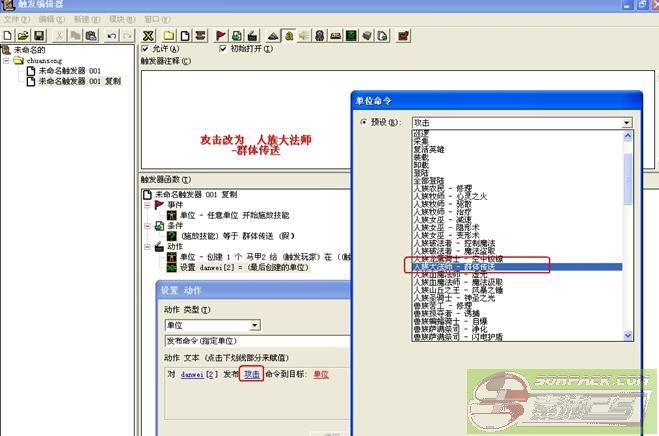Collapse the chuansong folder in trigger tree
Screen dimensions: 659x436
click(x=6, y=60)
